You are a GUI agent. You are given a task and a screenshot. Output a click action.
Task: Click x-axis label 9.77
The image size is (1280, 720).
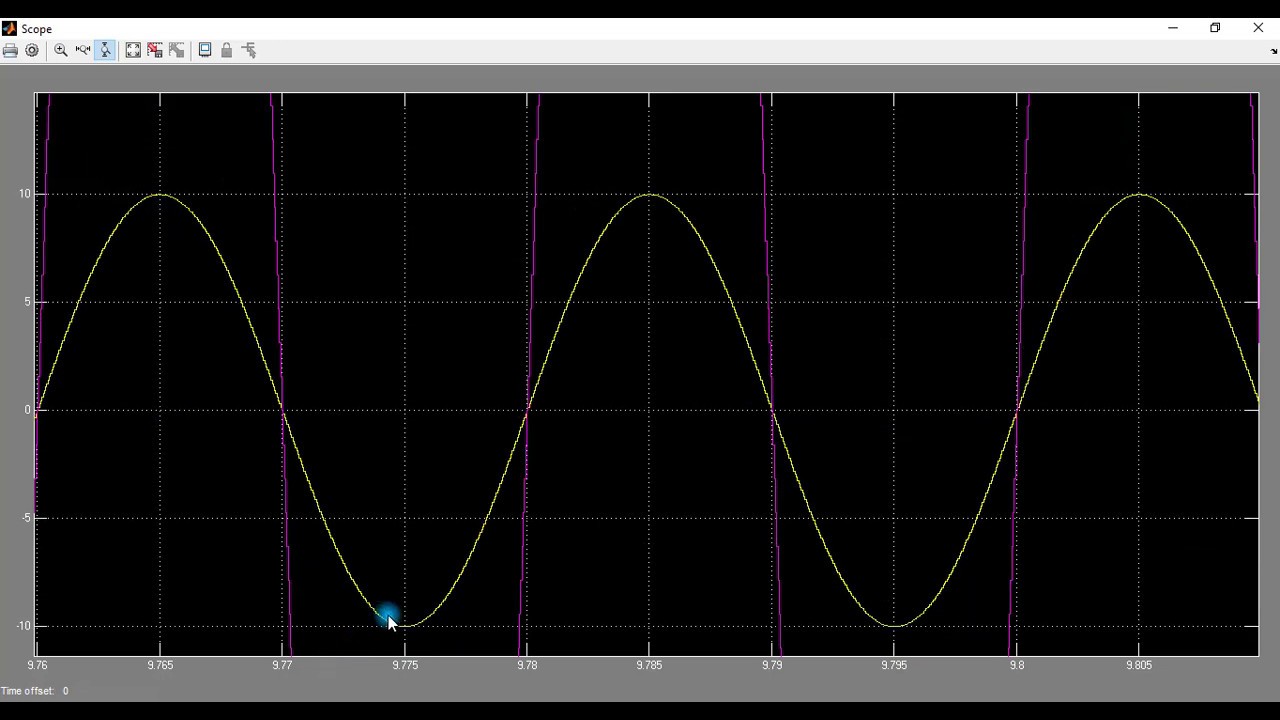pos(282,665)
